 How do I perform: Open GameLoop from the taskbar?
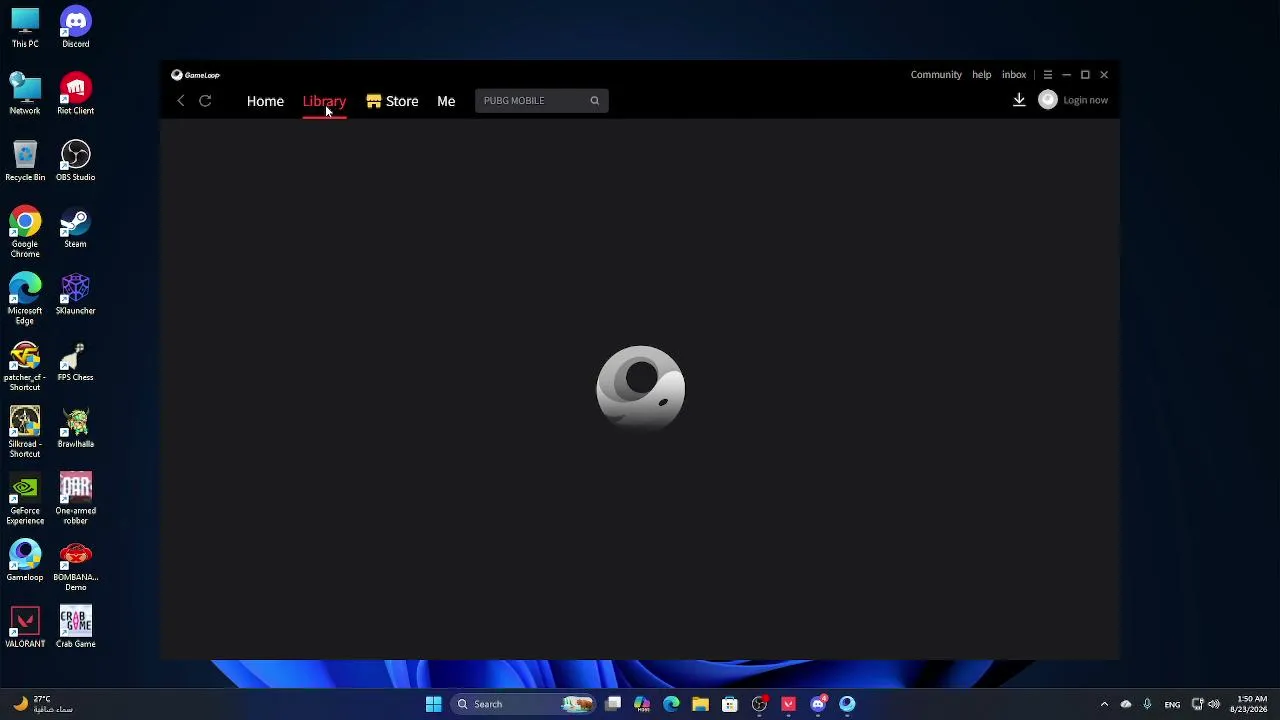pos(847,704)
